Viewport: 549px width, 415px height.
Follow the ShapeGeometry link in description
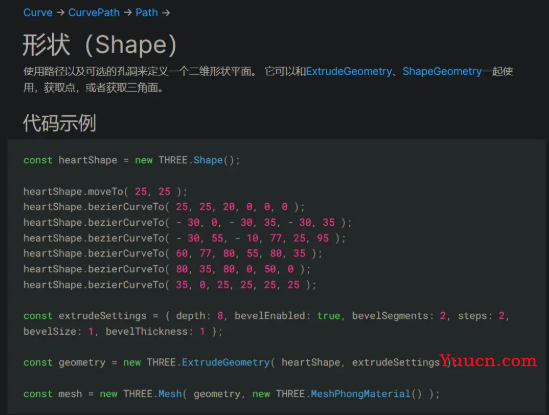(442, 71)
